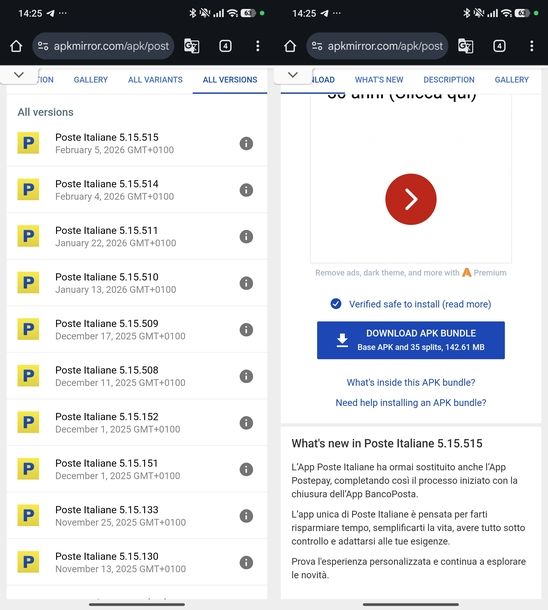Click 'All versions' heading text
Screen dimensions: 548x610
coord(46,112)
